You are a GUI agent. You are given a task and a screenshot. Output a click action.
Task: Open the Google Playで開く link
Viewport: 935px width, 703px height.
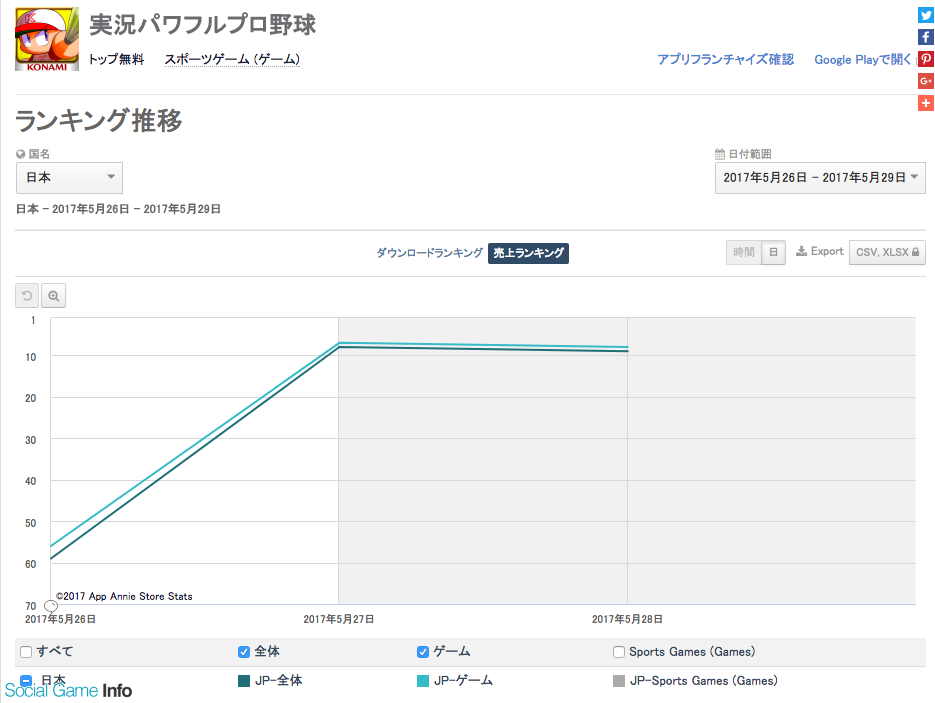(862, 60)
